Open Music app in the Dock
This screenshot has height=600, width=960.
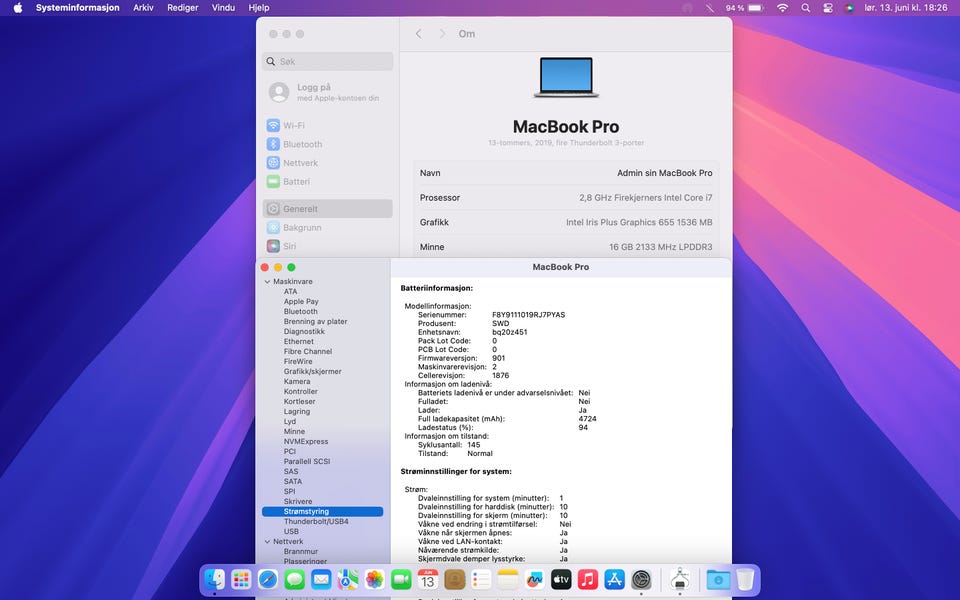point(588,579)
